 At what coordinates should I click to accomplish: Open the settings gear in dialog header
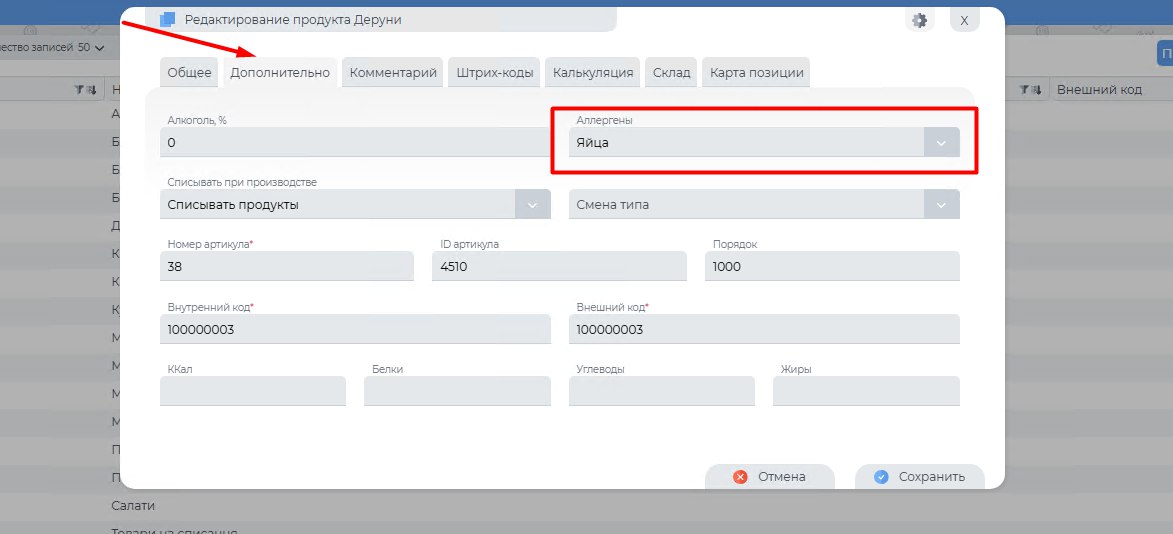(920, 20)
